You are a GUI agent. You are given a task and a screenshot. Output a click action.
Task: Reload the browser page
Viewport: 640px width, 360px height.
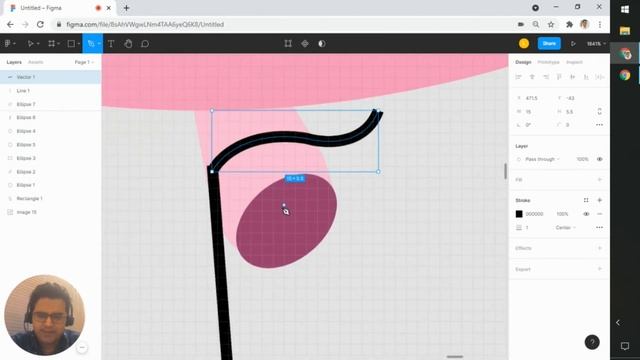40,24
